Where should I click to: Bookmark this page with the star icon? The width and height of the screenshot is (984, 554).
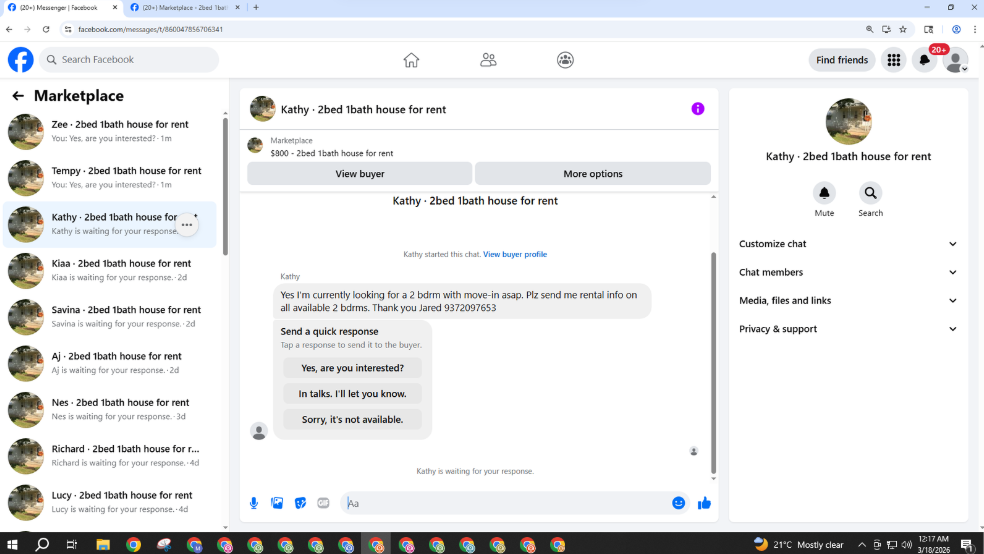[903, 29]
